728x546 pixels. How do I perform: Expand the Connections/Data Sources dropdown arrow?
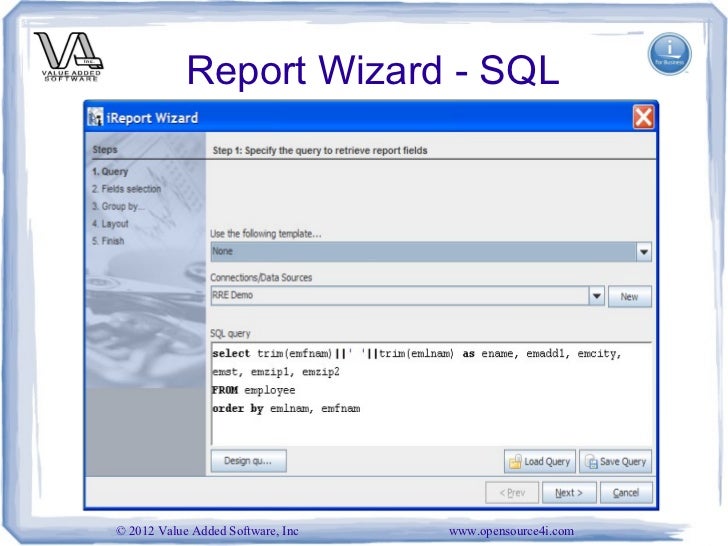coord(597,296)
